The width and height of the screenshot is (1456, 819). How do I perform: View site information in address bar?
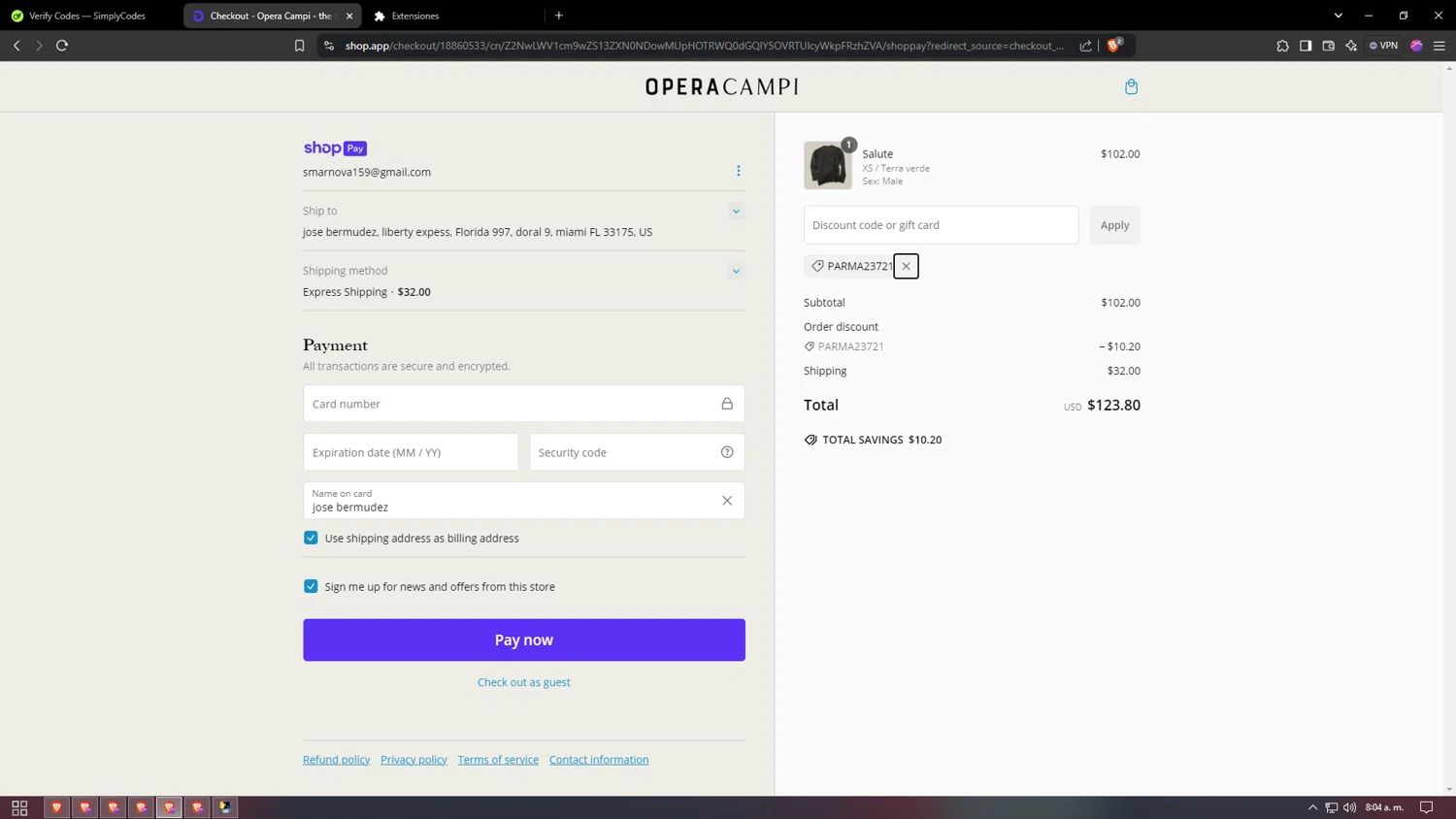(329, 46)
